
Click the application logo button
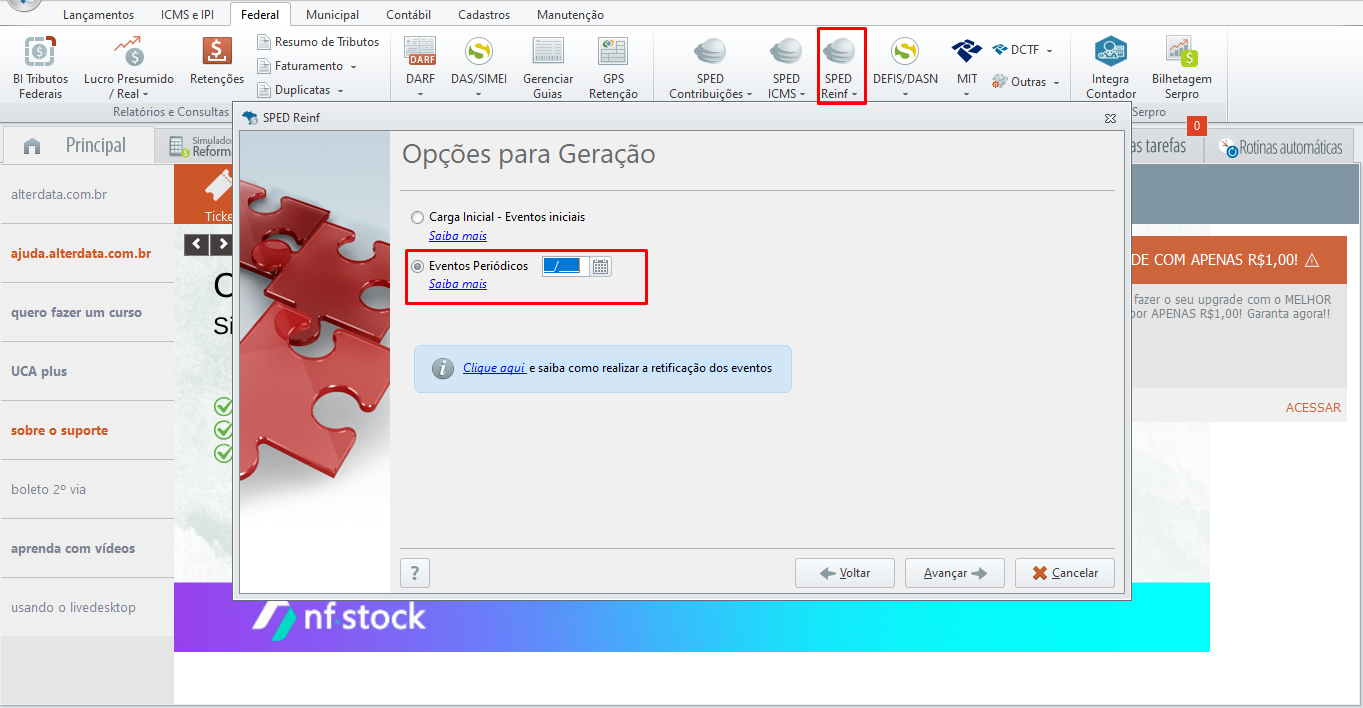25,3
